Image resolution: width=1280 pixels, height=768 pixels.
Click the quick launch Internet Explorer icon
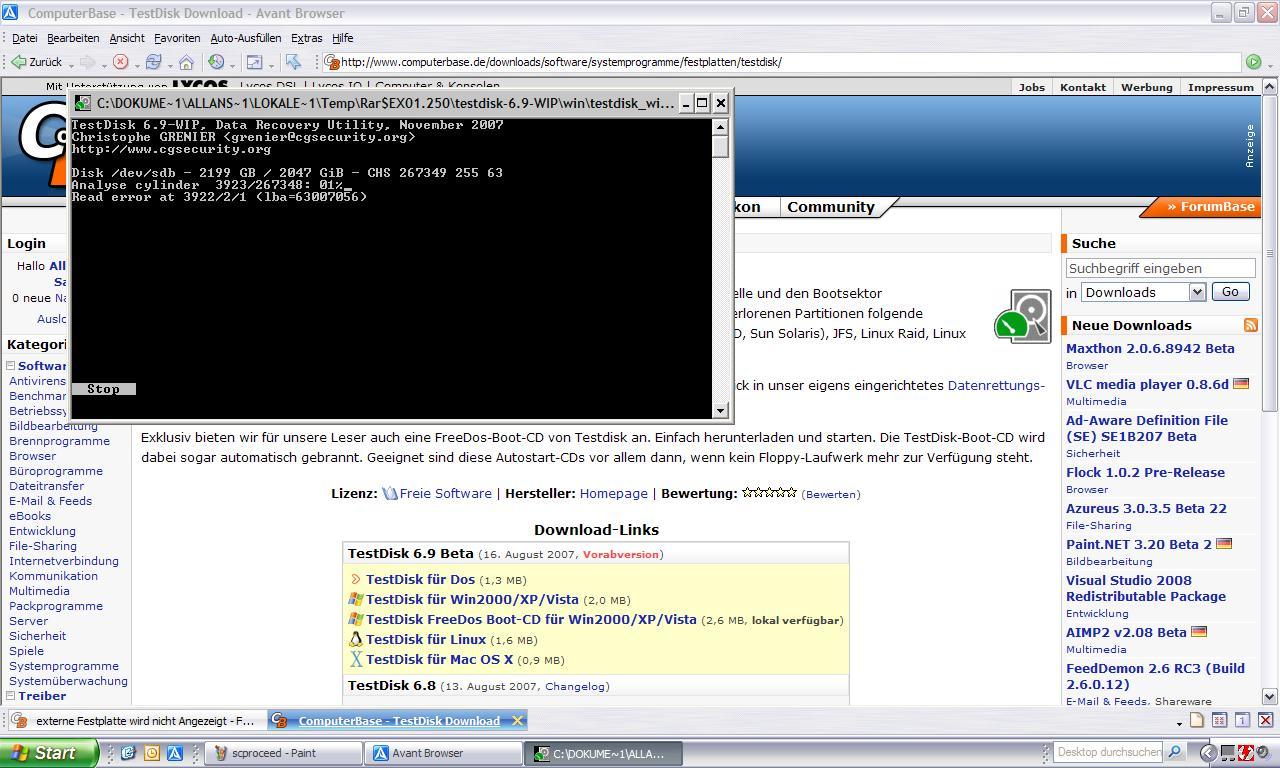[x=128, y=753]
